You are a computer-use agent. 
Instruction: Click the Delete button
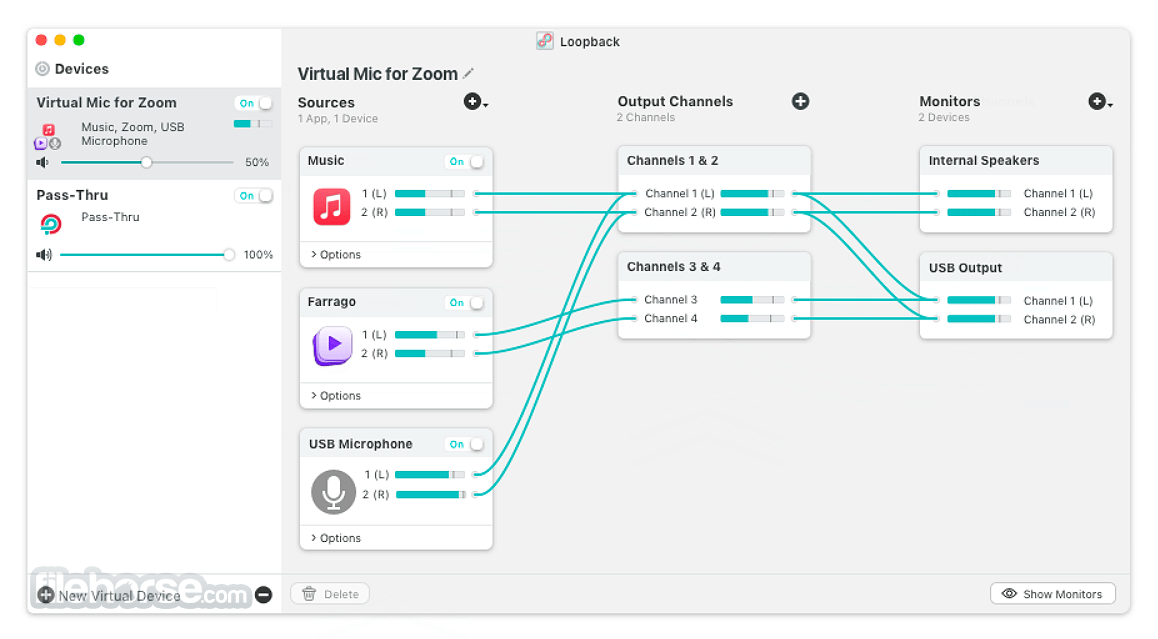point(330,594)
